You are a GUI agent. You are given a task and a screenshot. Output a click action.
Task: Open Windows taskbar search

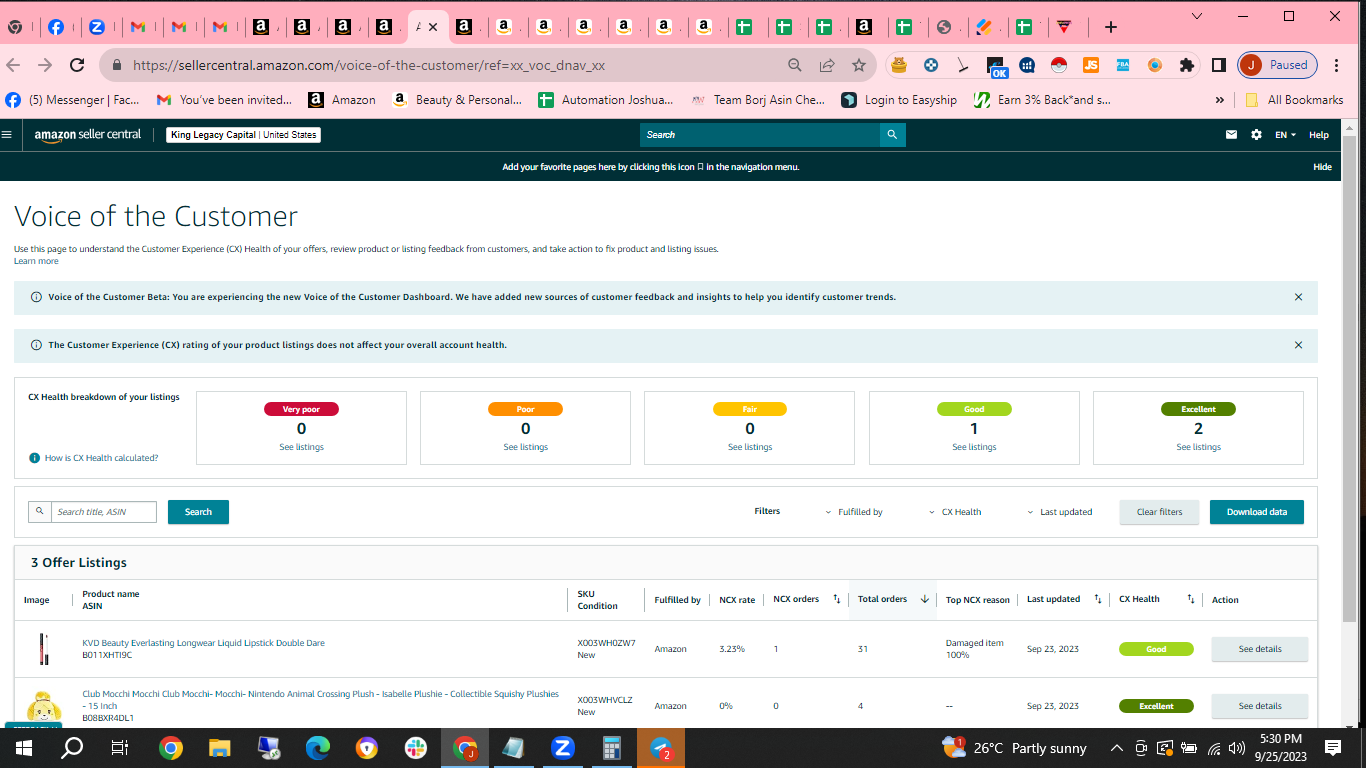click(72, 748)
